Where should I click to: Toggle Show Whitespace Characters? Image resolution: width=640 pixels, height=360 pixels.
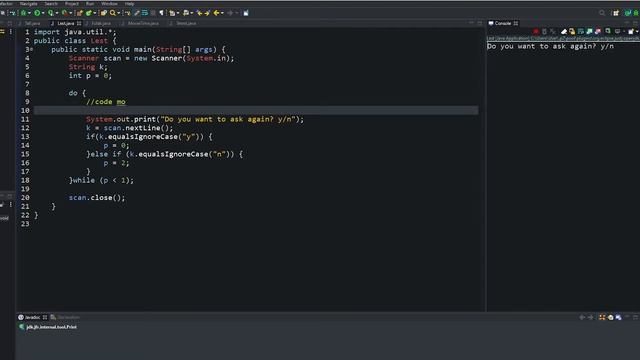161,13
